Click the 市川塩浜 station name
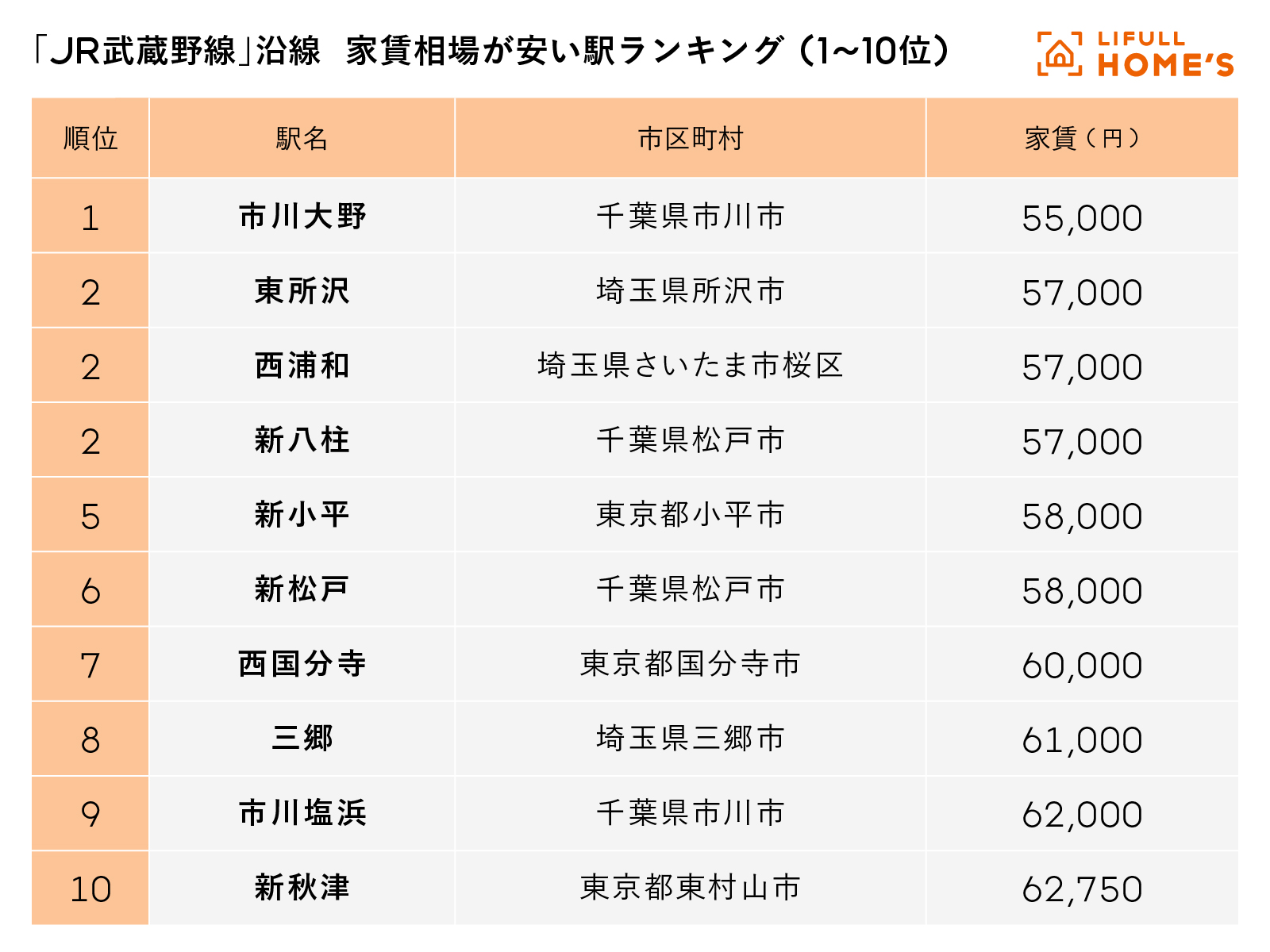The width and height of the screenshot is (1270, 952). pos(302,813)
